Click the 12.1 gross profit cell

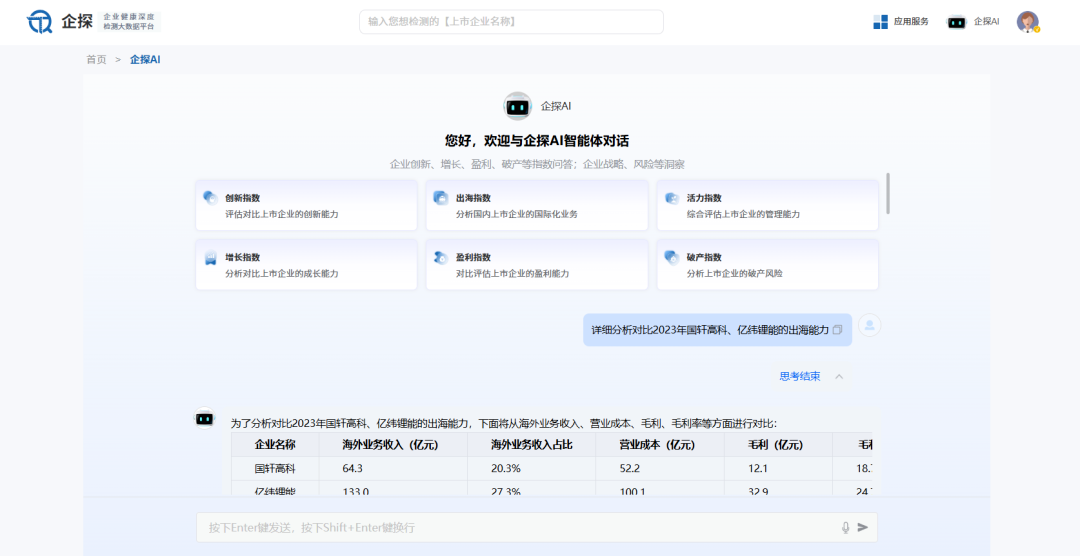(x=778, y=469)
